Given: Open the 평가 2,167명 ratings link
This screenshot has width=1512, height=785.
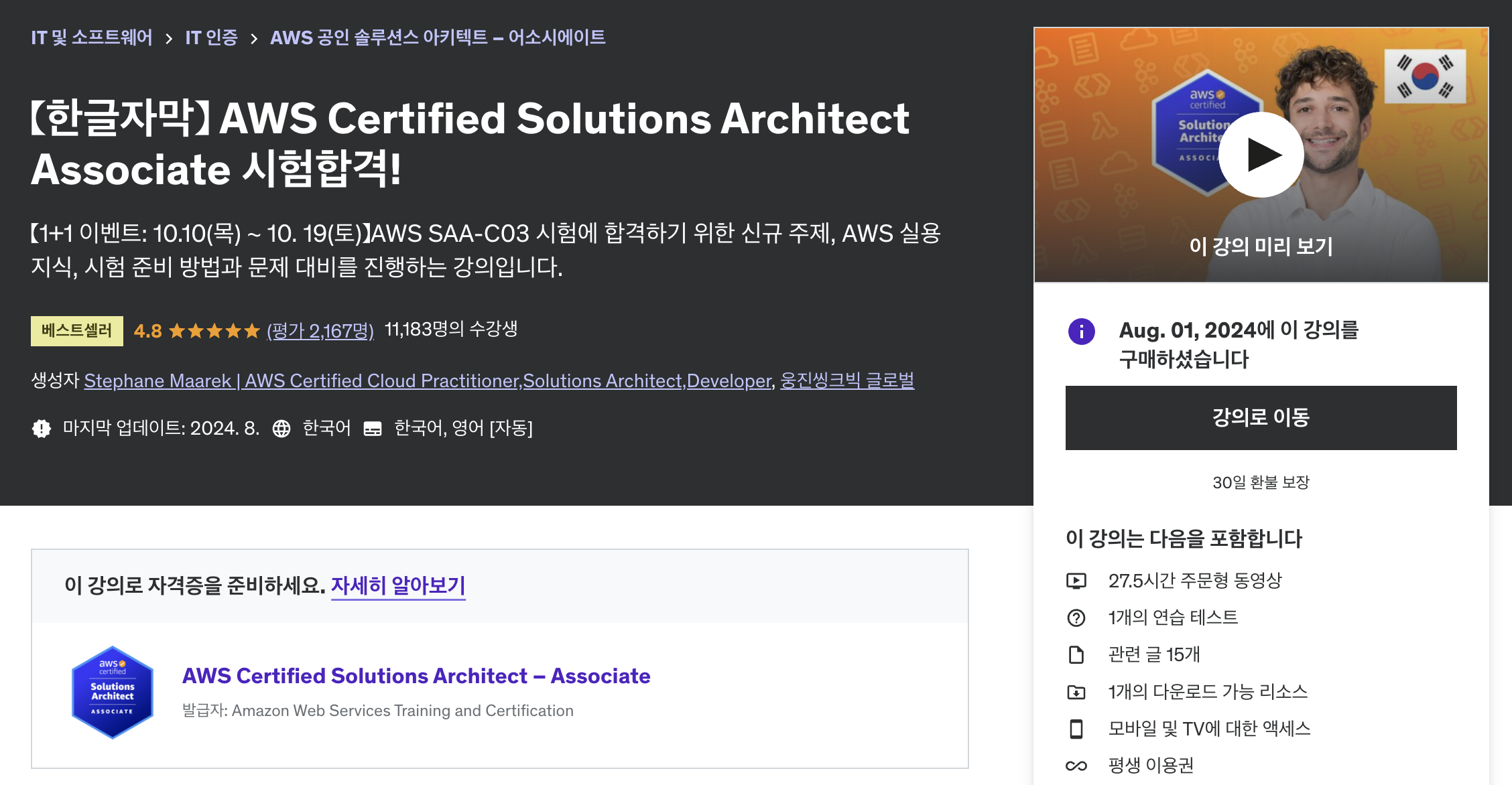Looking at the screenshot, I should tap(320, 331).
